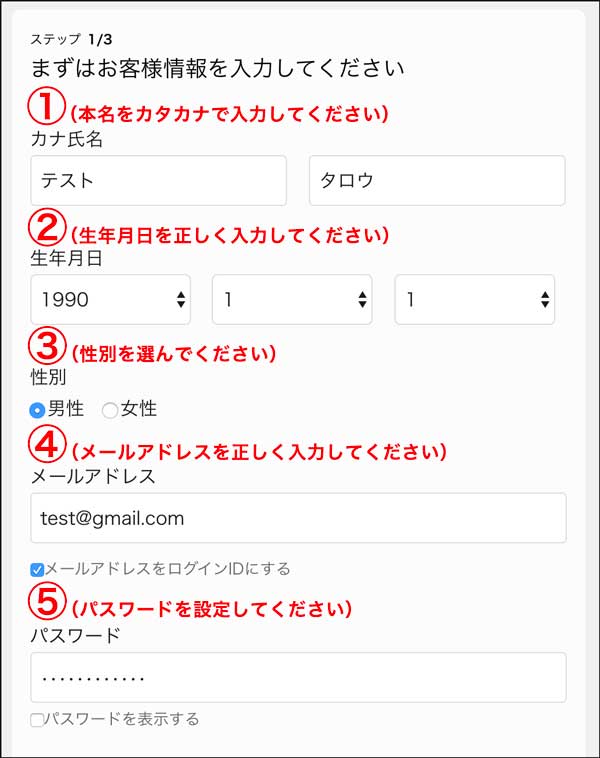
Task: Click the circled number 5 marker
Action: [x=46, y=601]
